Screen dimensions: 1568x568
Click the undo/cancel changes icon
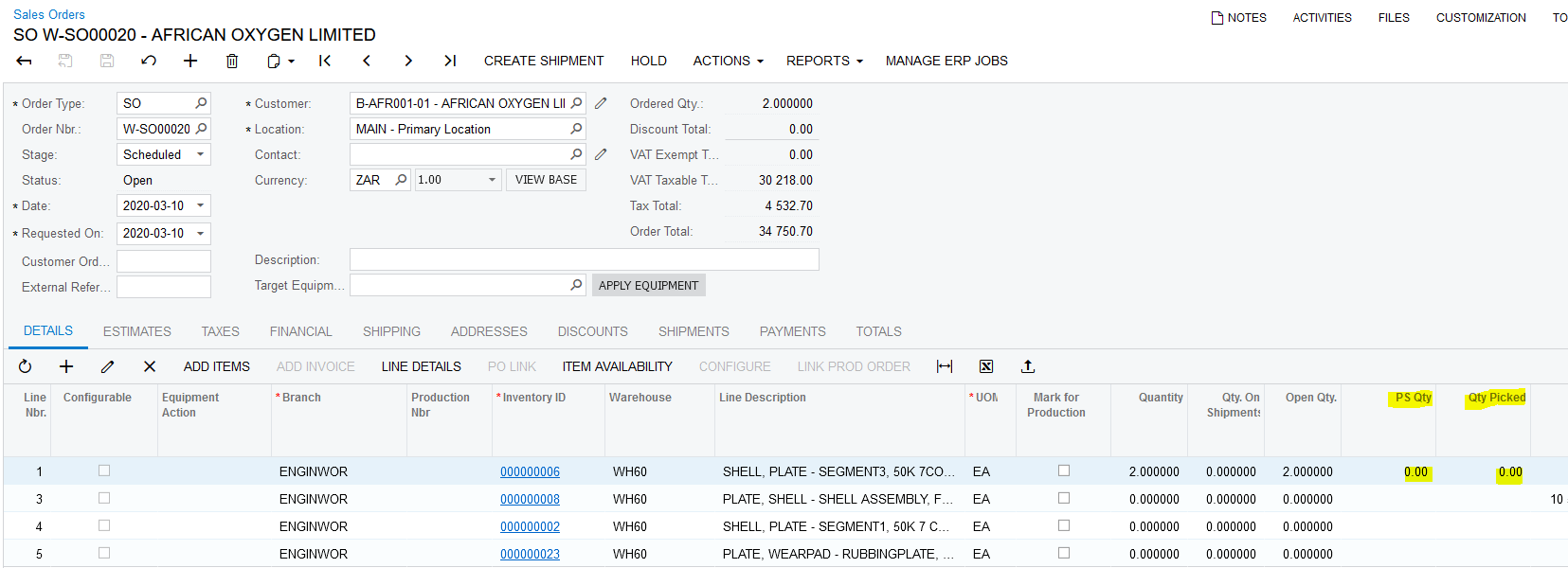149,61
